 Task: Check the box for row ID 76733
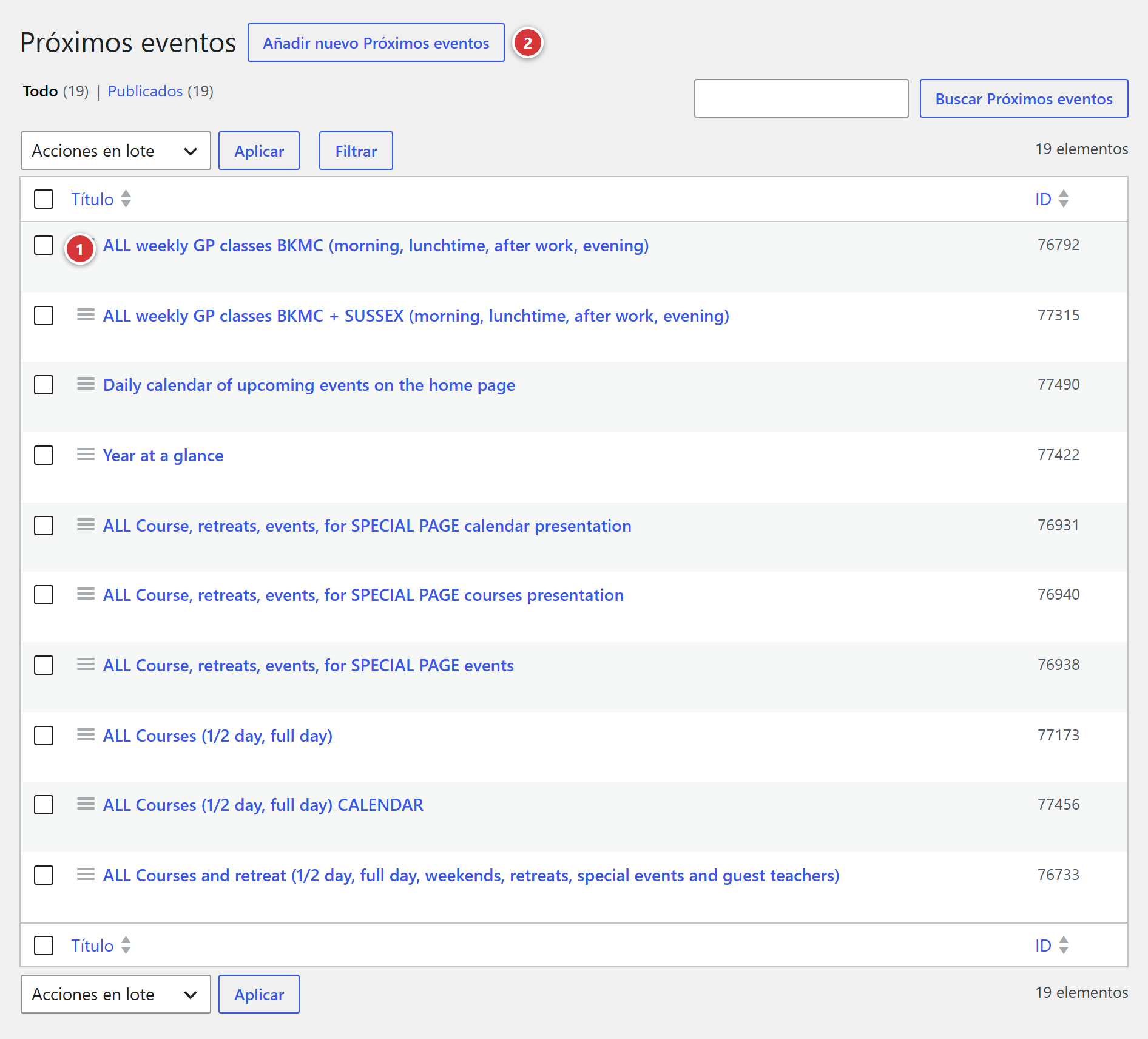pyautogui.click(x=44, y=875)
